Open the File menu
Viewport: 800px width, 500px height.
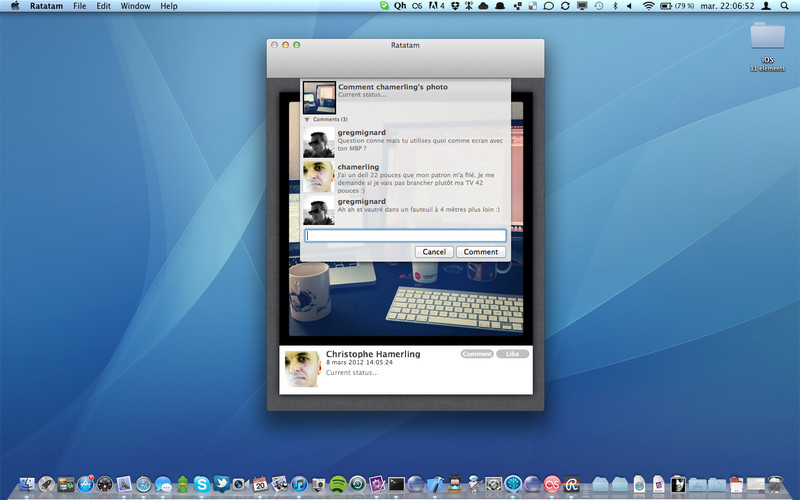(80, 6)
